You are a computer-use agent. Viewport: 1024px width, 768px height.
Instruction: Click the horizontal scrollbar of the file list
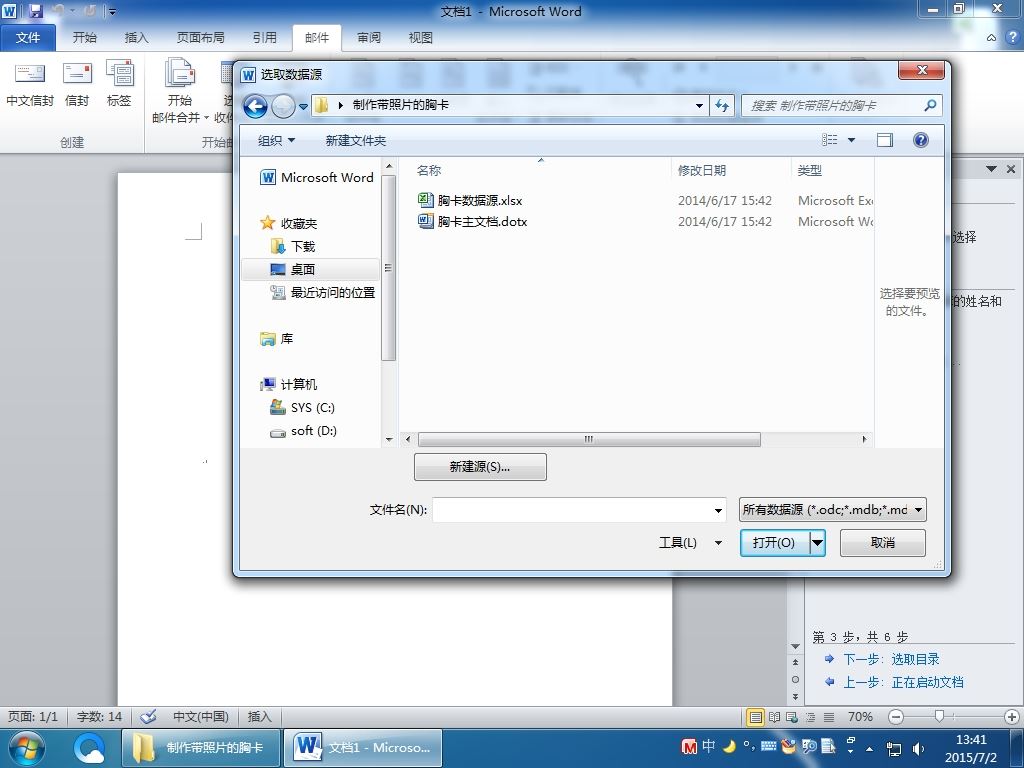point(589,440)
